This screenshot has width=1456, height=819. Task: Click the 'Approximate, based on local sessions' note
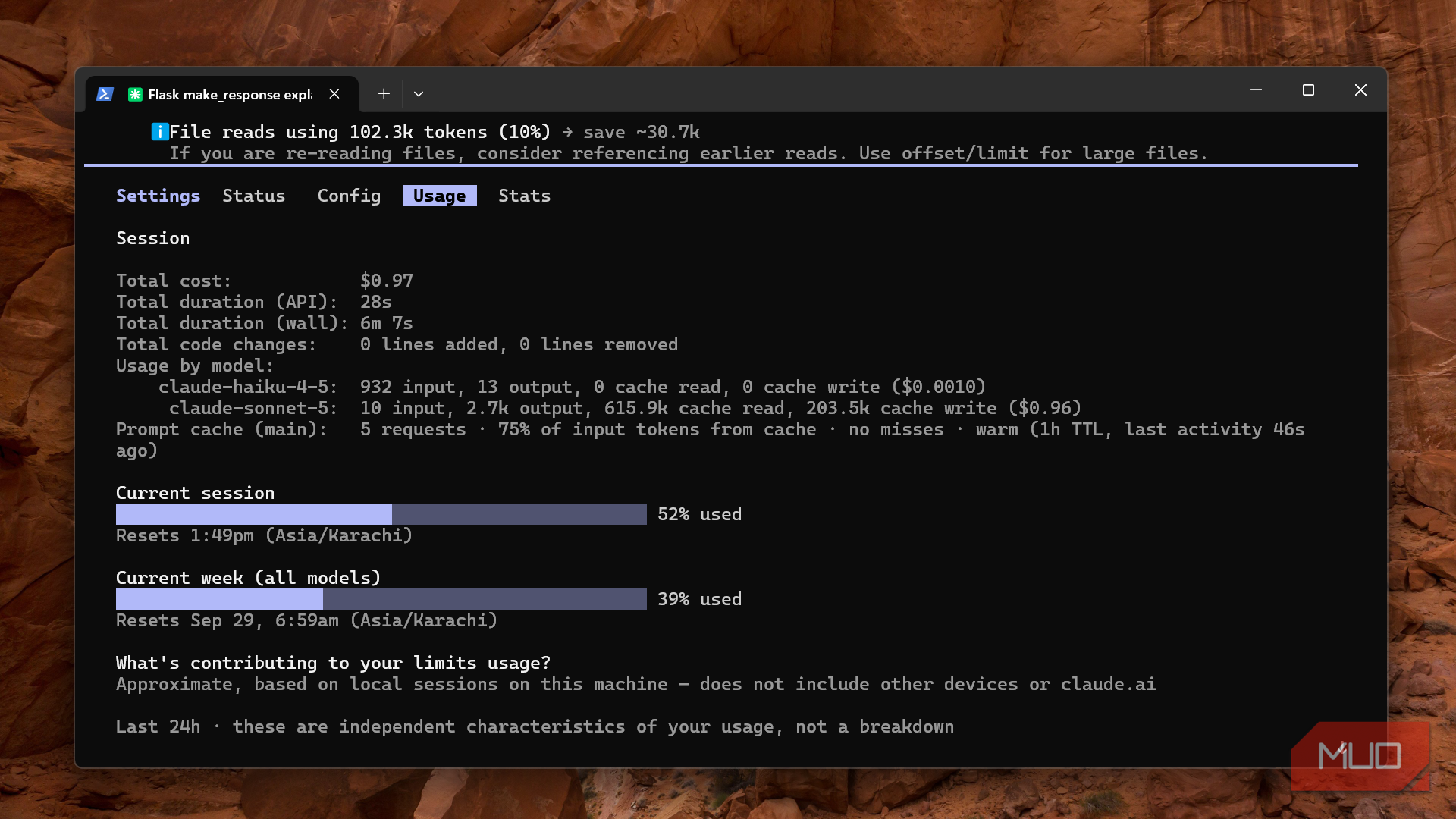(636, 684)
